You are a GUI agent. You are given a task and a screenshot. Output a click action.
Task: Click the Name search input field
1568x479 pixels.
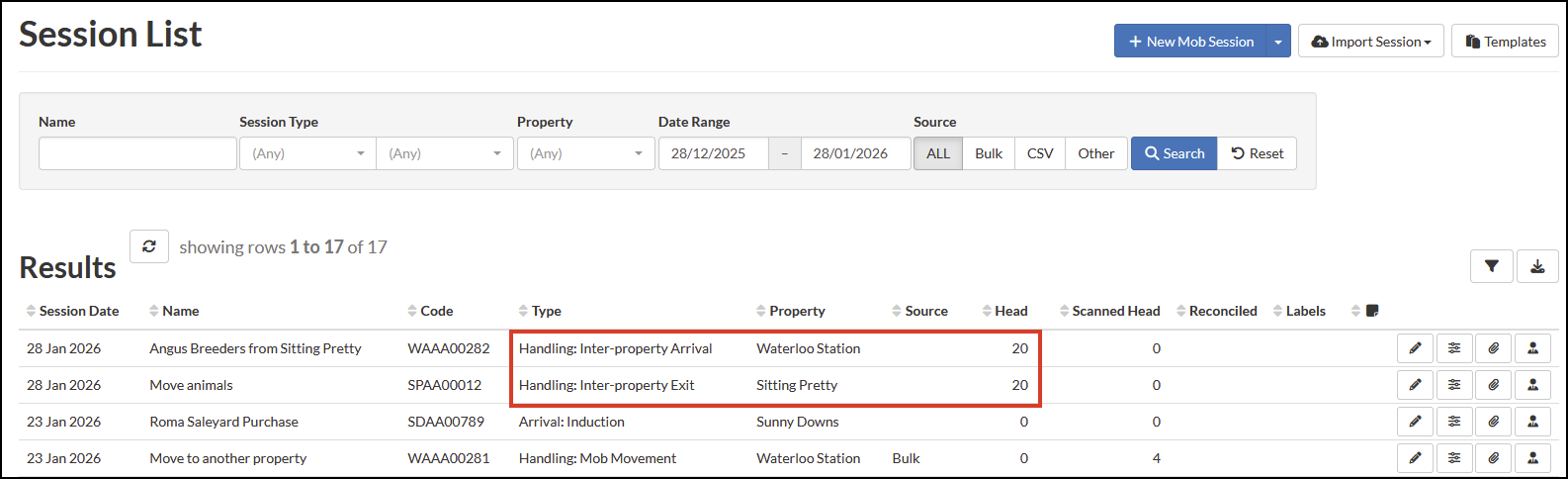pos(137,153)
